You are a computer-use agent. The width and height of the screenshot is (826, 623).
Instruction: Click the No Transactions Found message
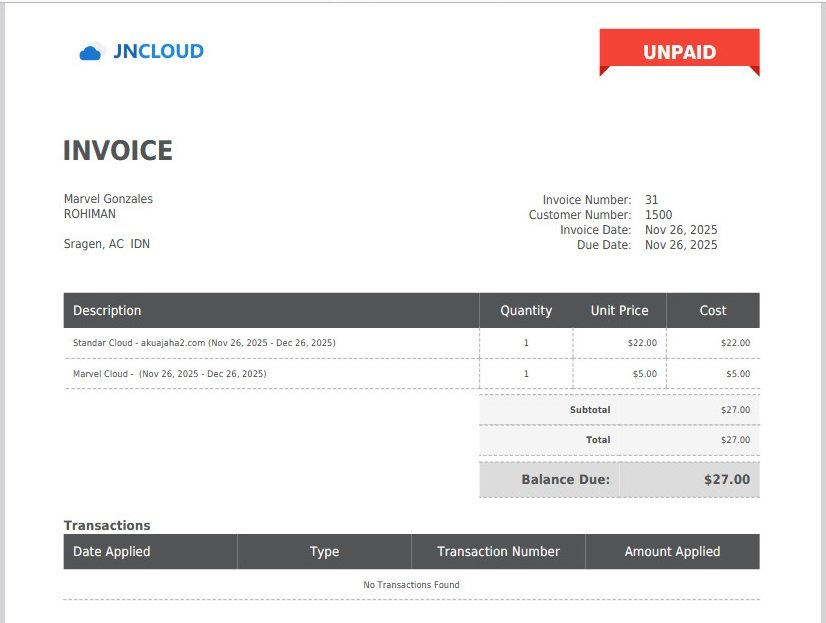(x=411, y=585)
